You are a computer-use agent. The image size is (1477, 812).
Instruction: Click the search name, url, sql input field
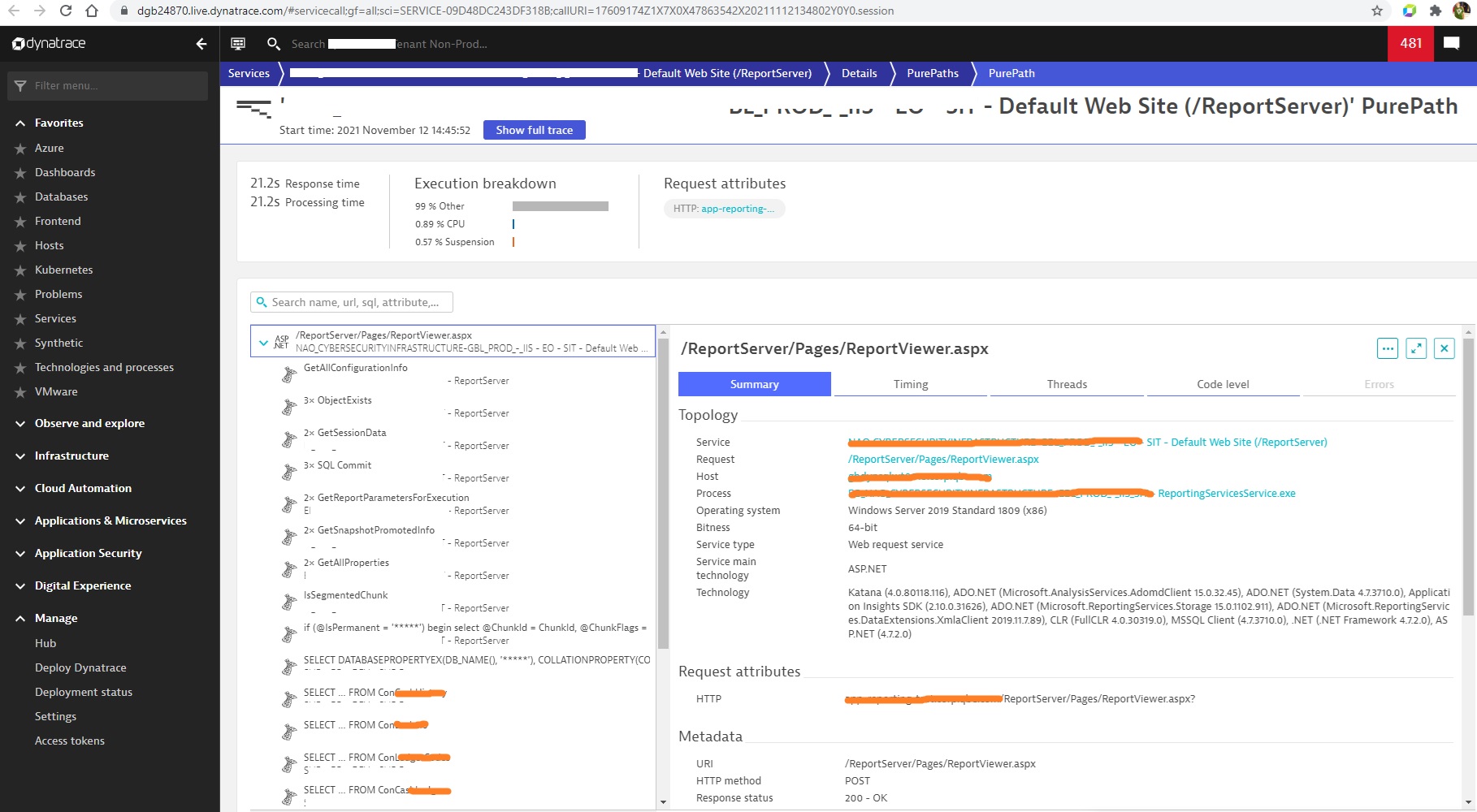[352, 301]
